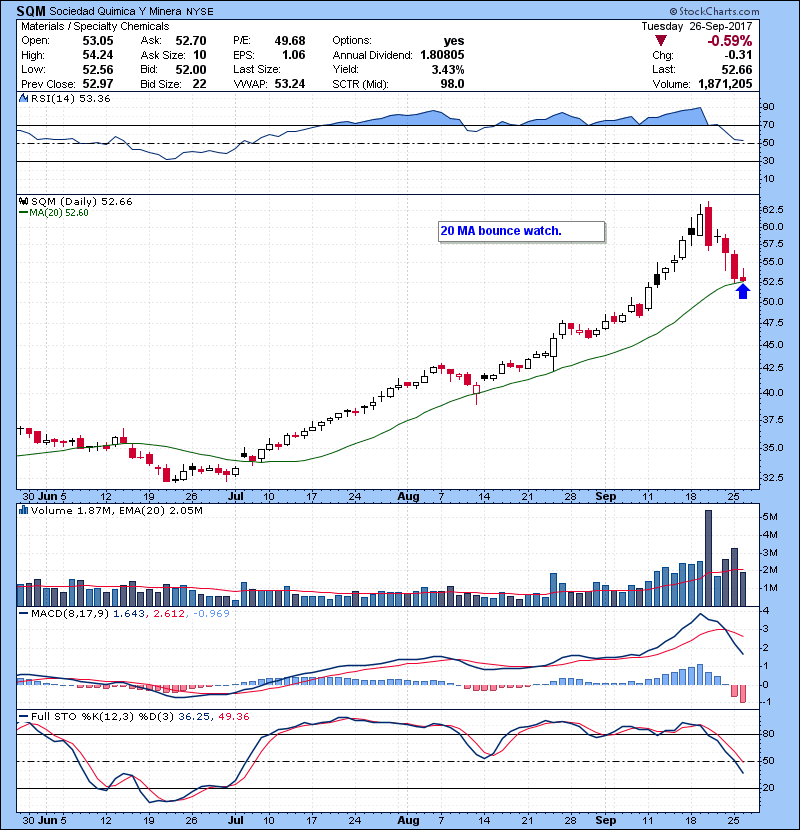
Task: Click the 62.5 price axis label
Action: pyautogui.click(x=772, y=210)
